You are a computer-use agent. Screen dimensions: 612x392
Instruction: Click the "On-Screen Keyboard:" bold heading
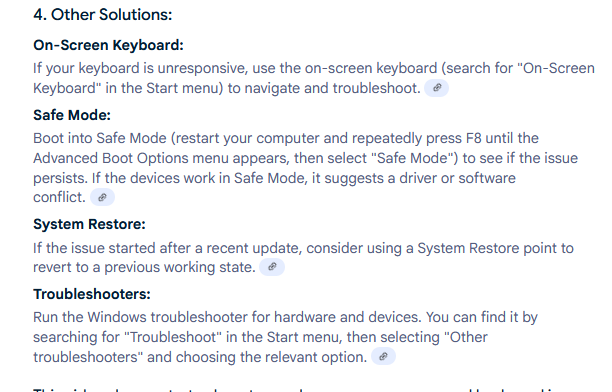109,45
